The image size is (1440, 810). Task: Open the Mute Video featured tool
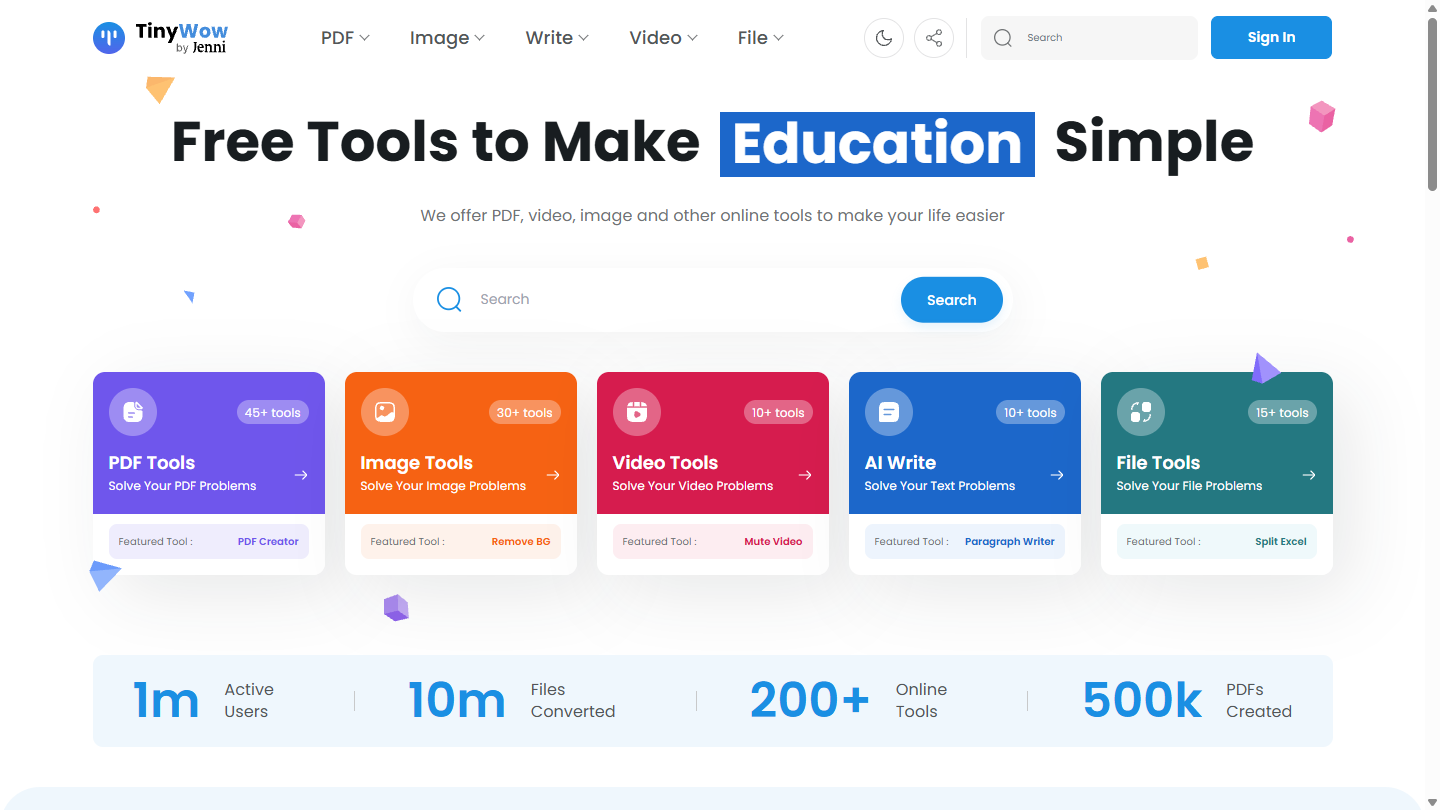pos(773,542)
